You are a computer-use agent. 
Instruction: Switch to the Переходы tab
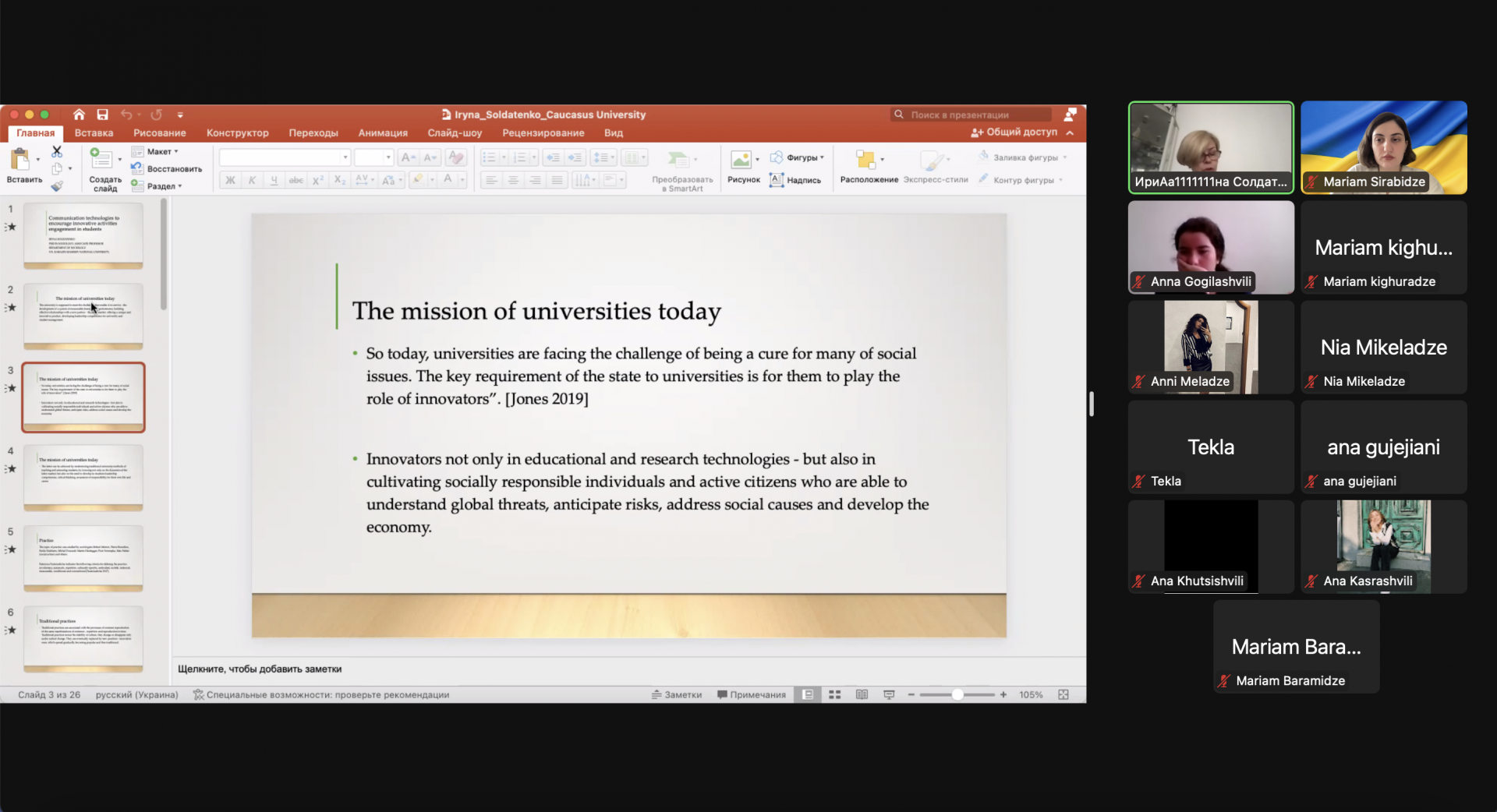click(313, 133)
